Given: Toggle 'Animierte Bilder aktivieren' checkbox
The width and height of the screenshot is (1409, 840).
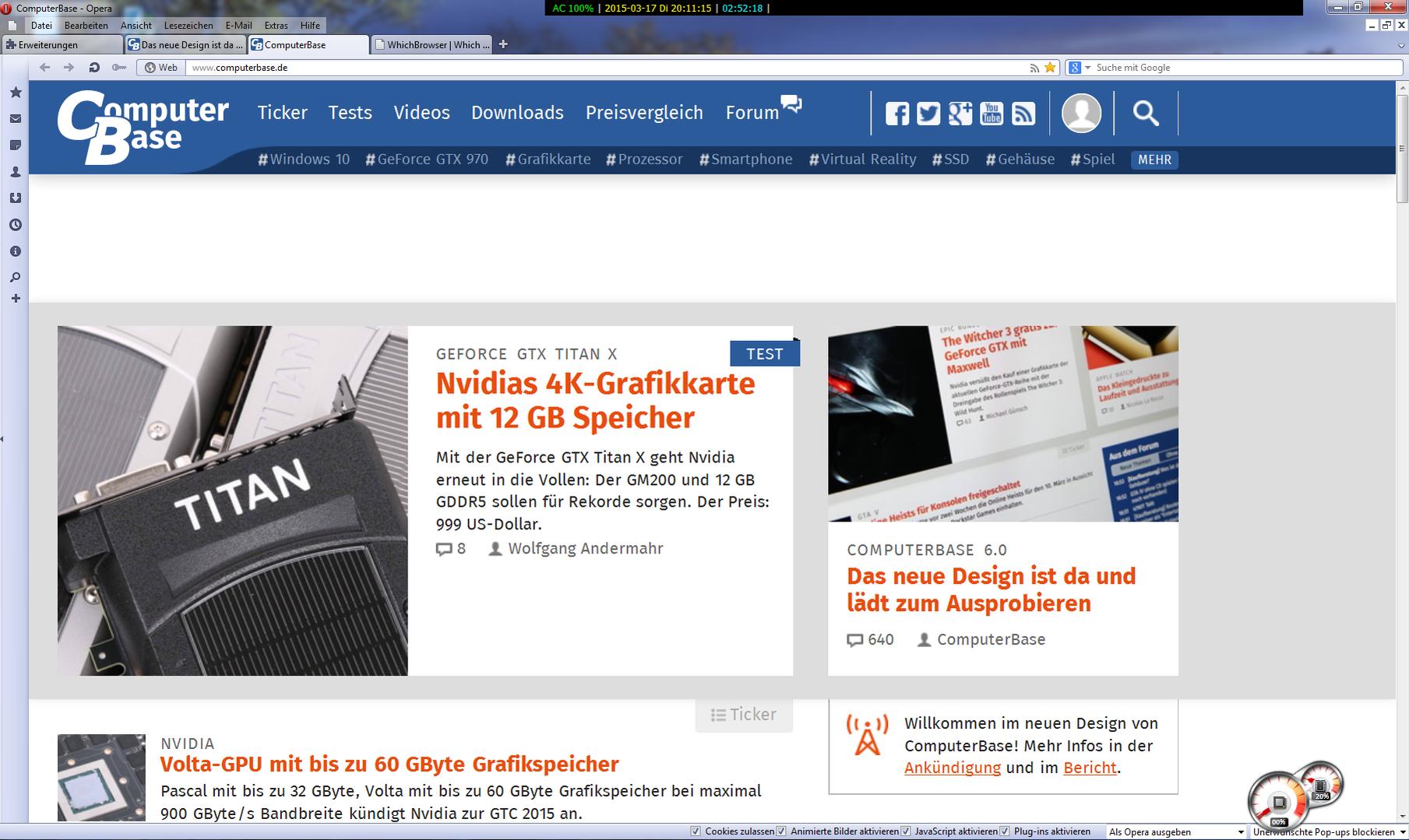Looking at the screenshot, I should tap(781, 831).
